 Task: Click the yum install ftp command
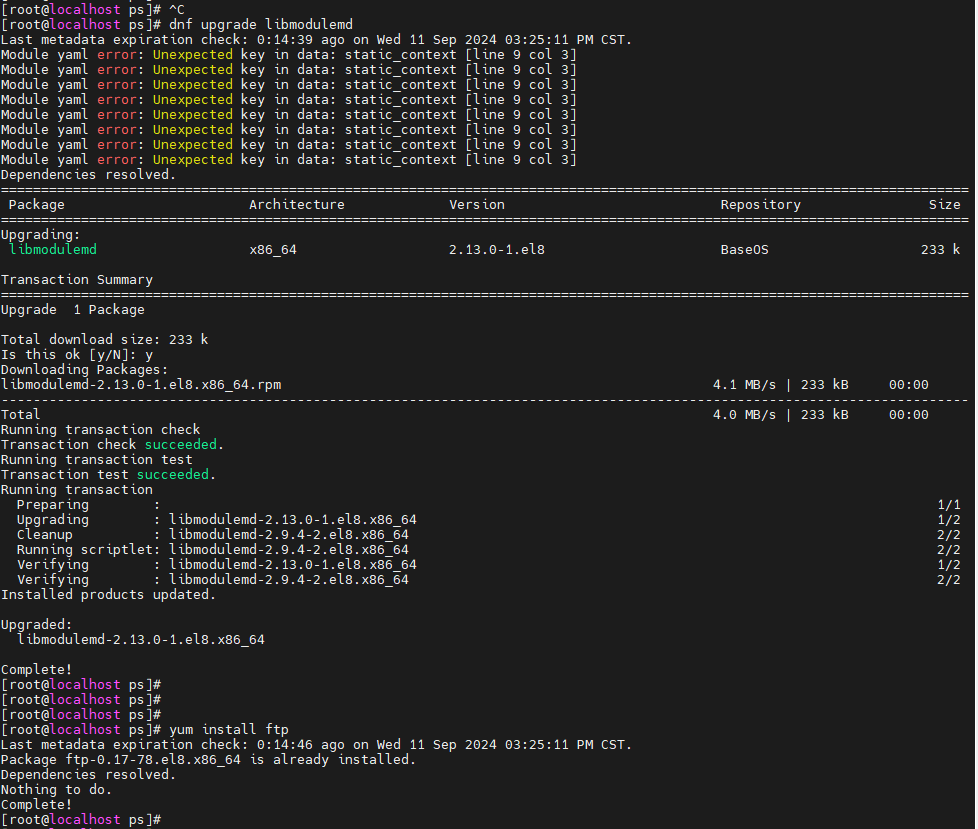coord(229,729)
